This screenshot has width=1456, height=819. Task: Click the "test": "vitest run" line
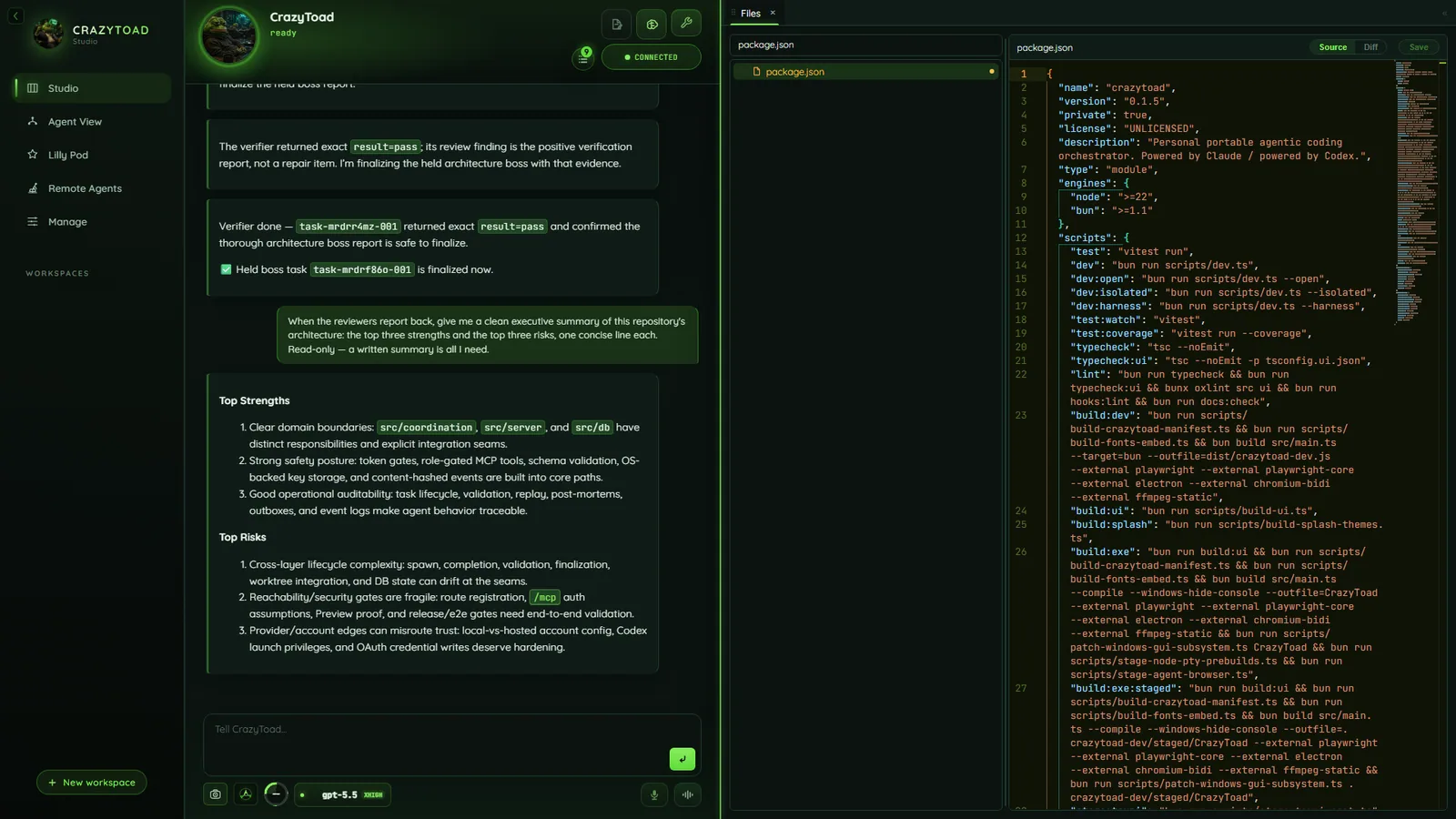1131,252
